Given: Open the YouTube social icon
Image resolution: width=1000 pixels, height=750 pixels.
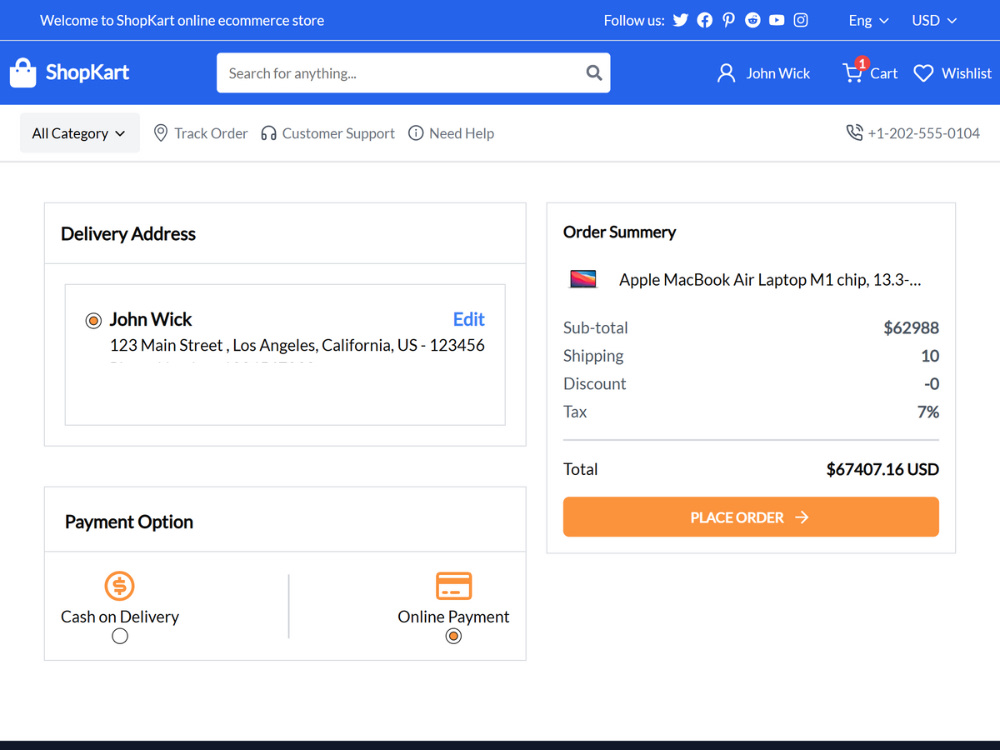Looking at the screenshot, I should click(777, 20).
